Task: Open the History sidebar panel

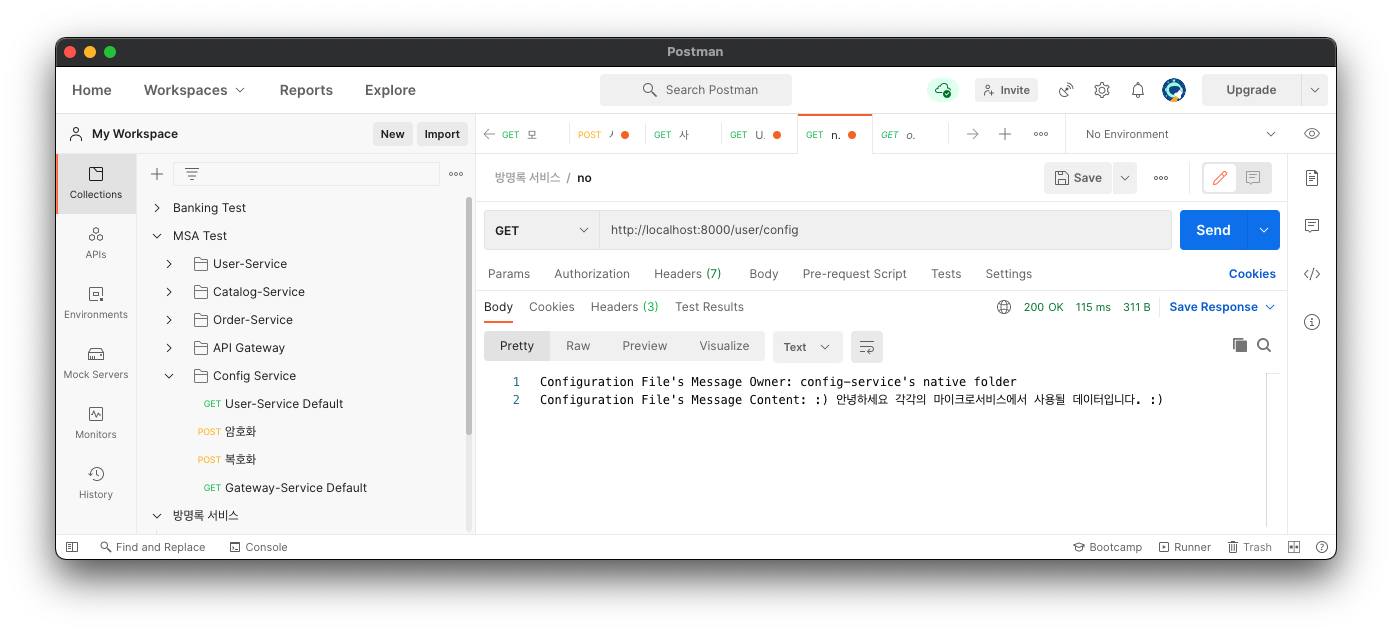Action: tap(96, 483)
